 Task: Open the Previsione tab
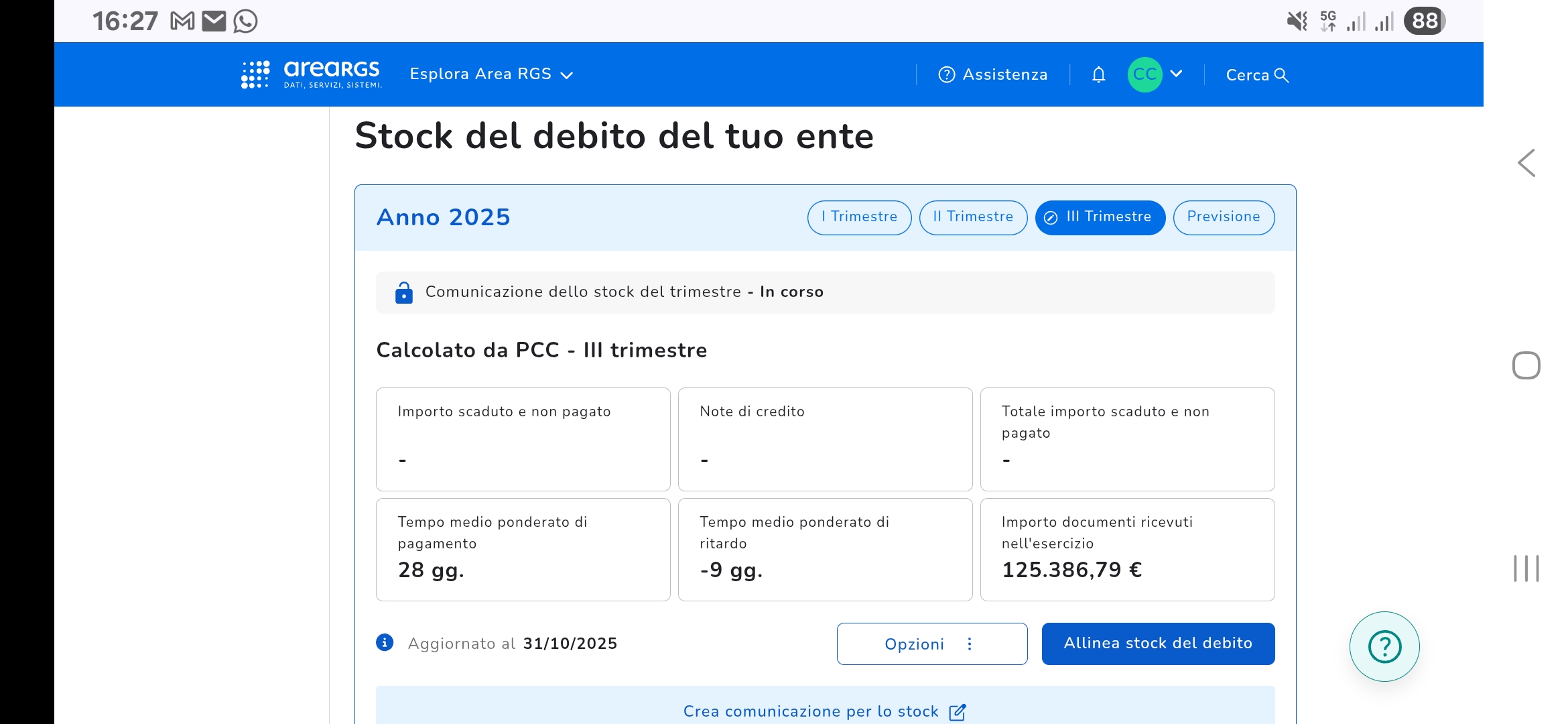[x=1224, y=217]
